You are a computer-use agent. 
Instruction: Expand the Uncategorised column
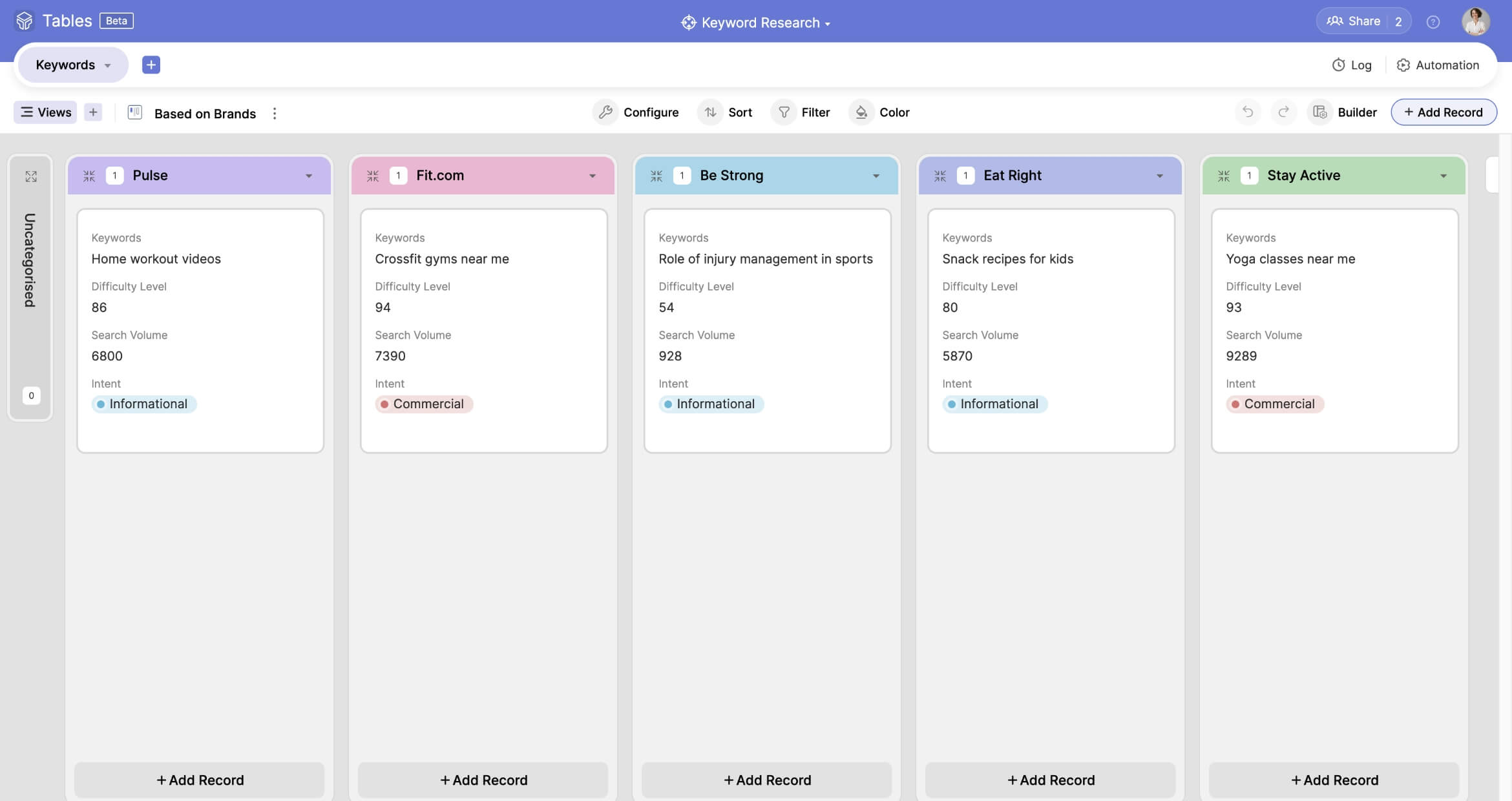(30, 176)
